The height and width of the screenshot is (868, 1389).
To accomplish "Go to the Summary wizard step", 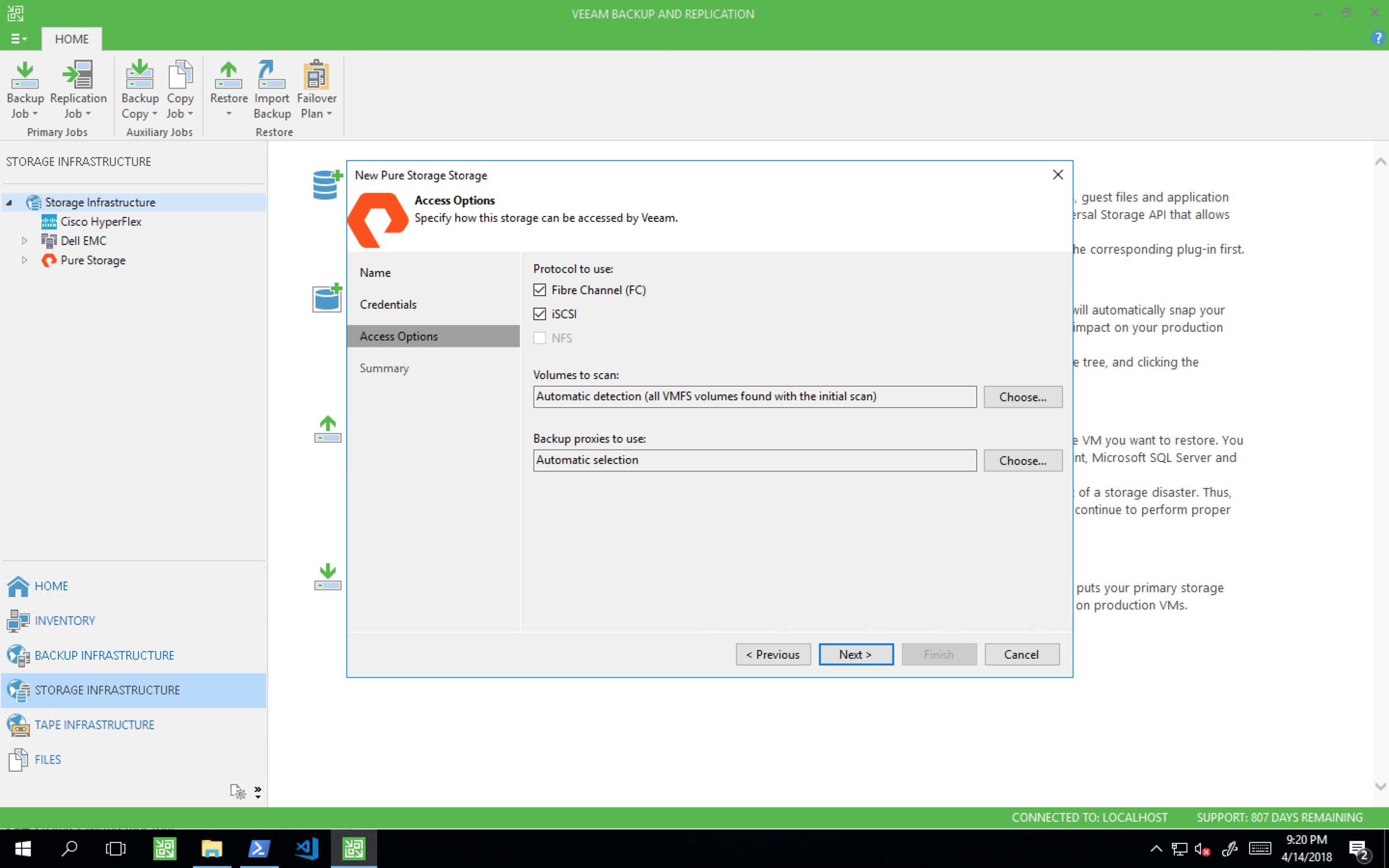I will tap(384, 368).
